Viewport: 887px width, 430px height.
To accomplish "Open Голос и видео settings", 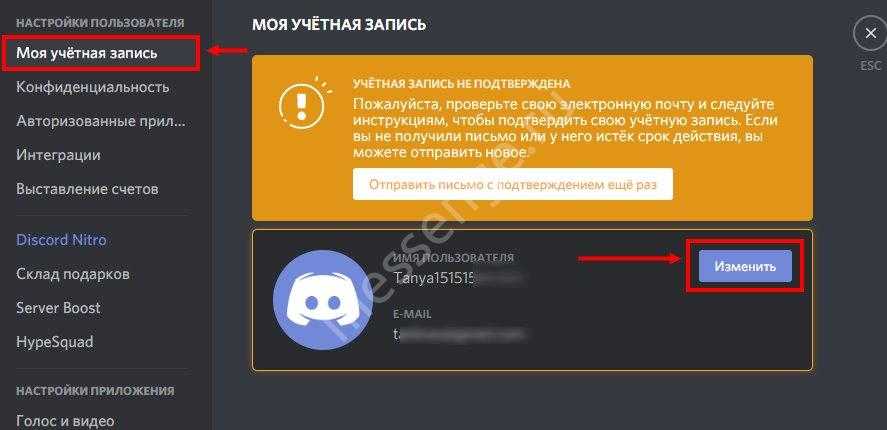I will point(65,421).
